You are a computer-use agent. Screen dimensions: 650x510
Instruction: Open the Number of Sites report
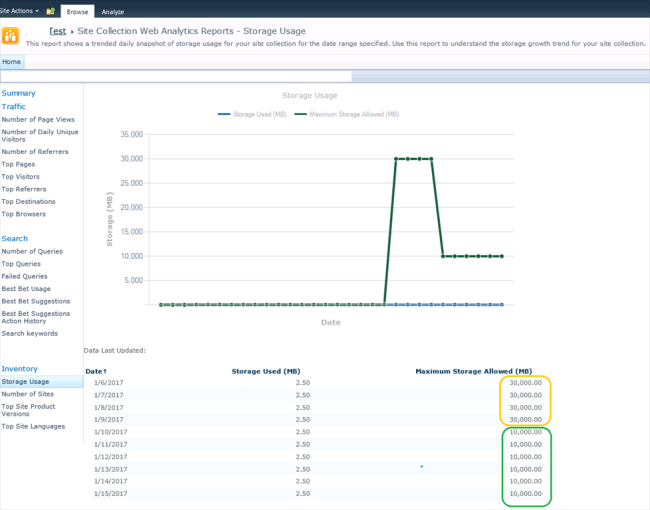(27, 394)
